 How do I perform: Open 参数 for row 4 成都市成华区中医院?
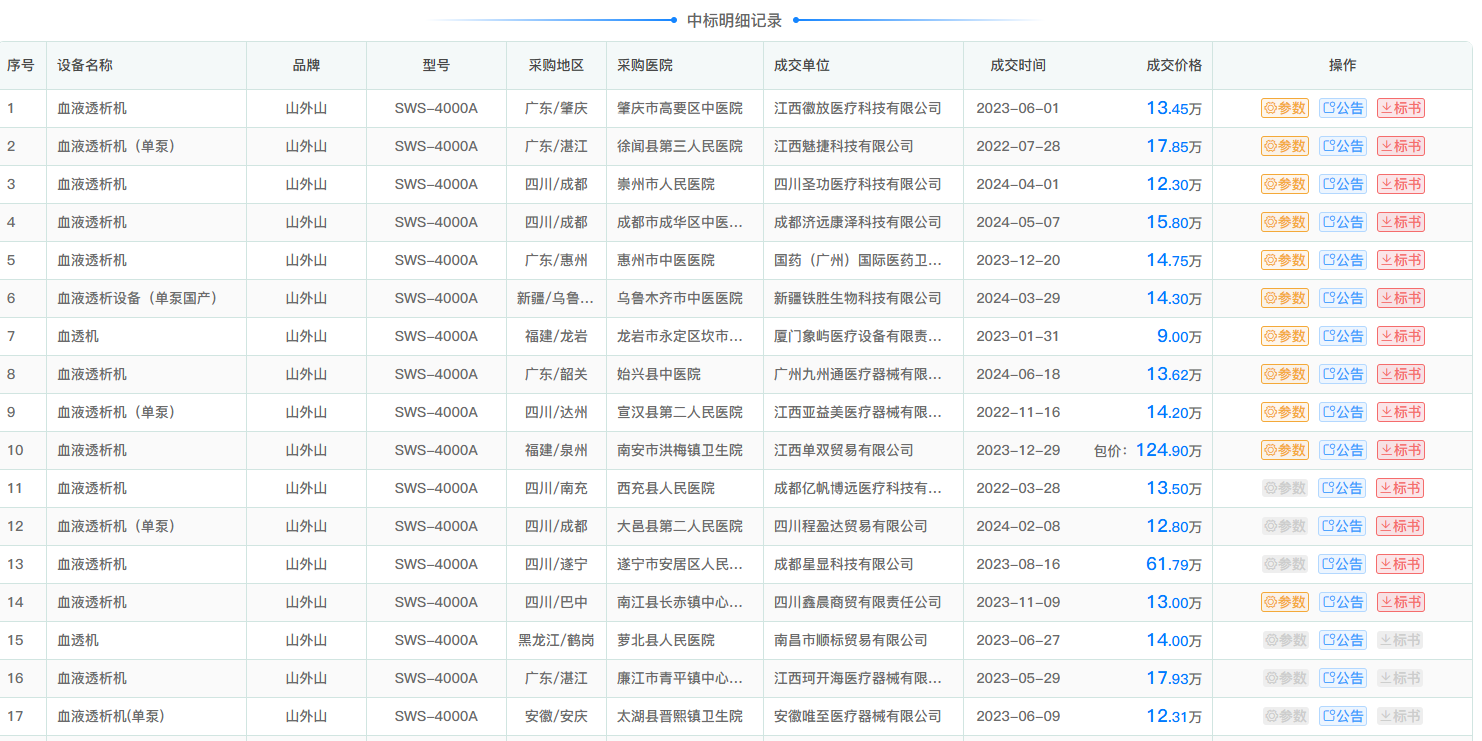tap(1285, 222)
